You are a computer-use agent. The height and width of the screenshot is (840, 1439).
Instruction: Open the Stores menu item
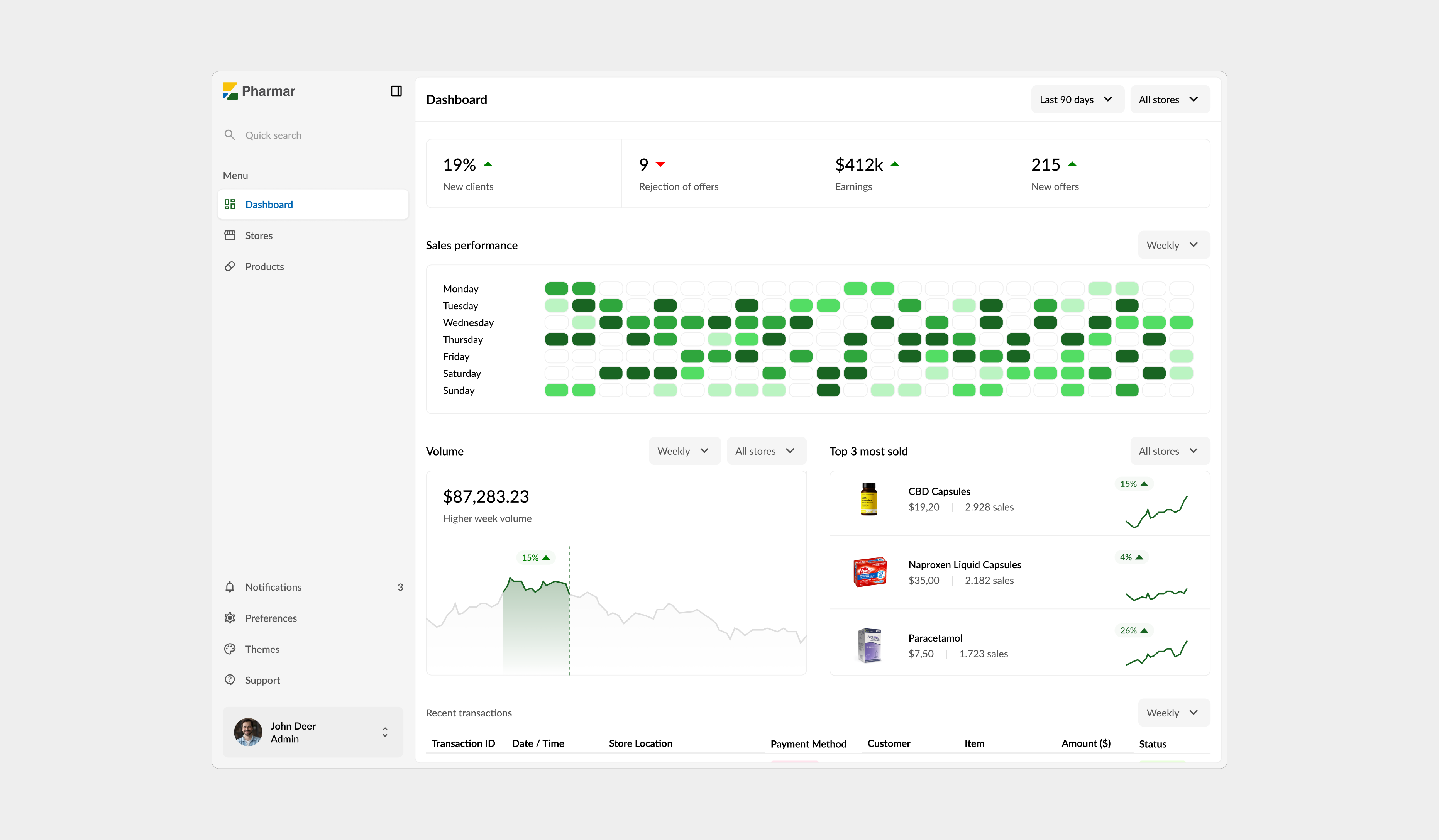[259, 235]
